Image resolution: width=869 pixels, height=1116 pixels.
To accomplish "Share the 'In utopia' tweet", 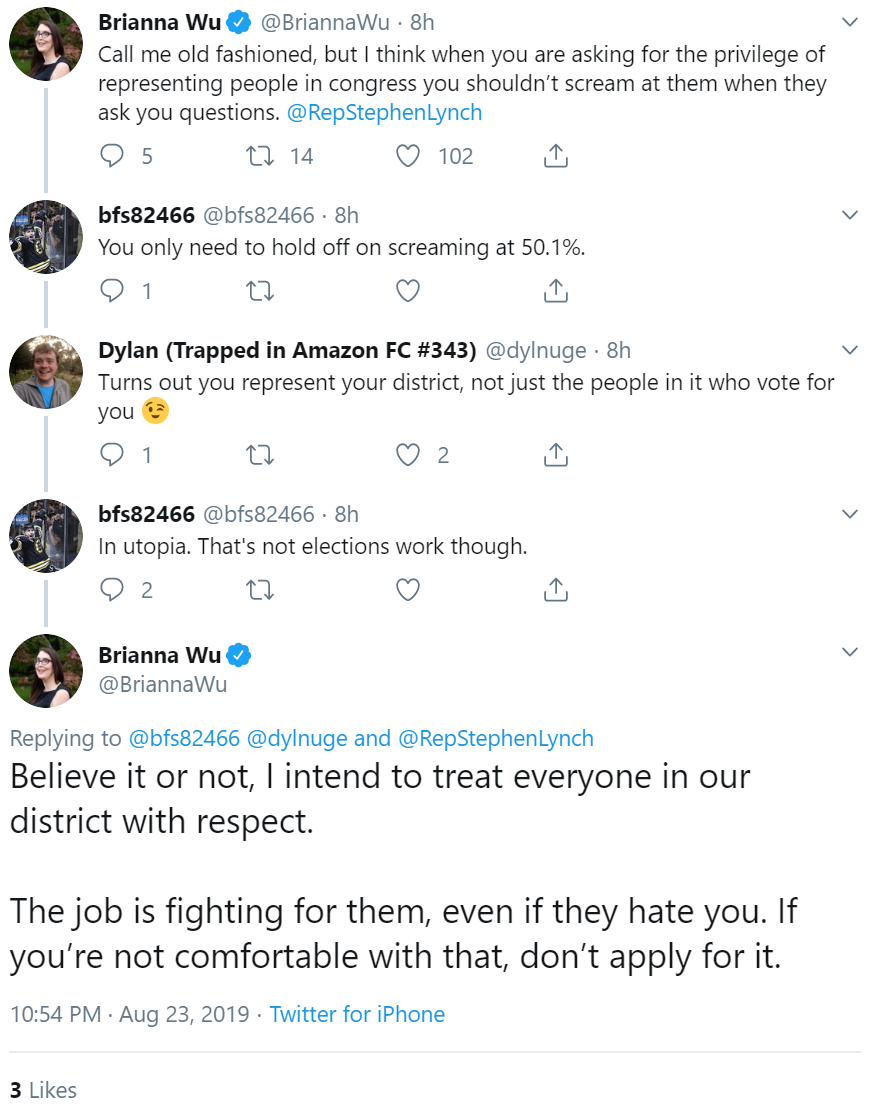I will pyautogui.click(x=556, y=590).
